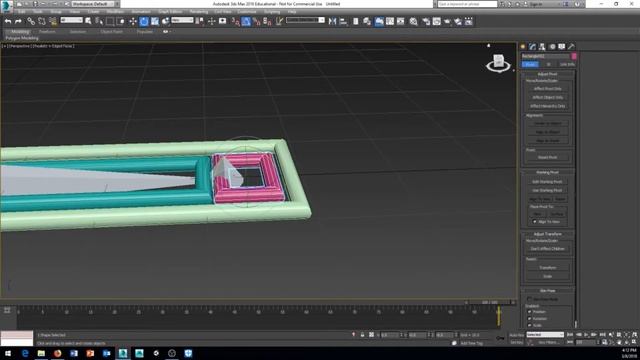Activate the Bind to Space Warp tool
This screenshot has height=360, width=640.
pos(53,21)
